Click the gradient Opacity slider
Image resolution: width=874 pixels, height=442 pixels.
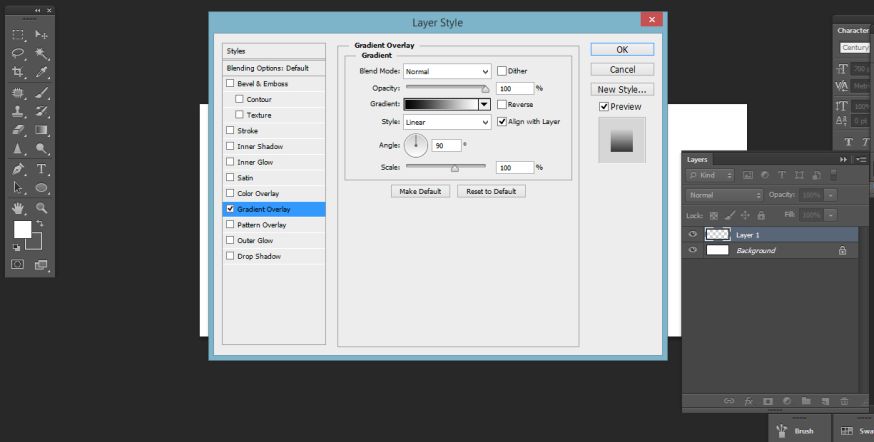pyautogui.click(x=445, y=88)
